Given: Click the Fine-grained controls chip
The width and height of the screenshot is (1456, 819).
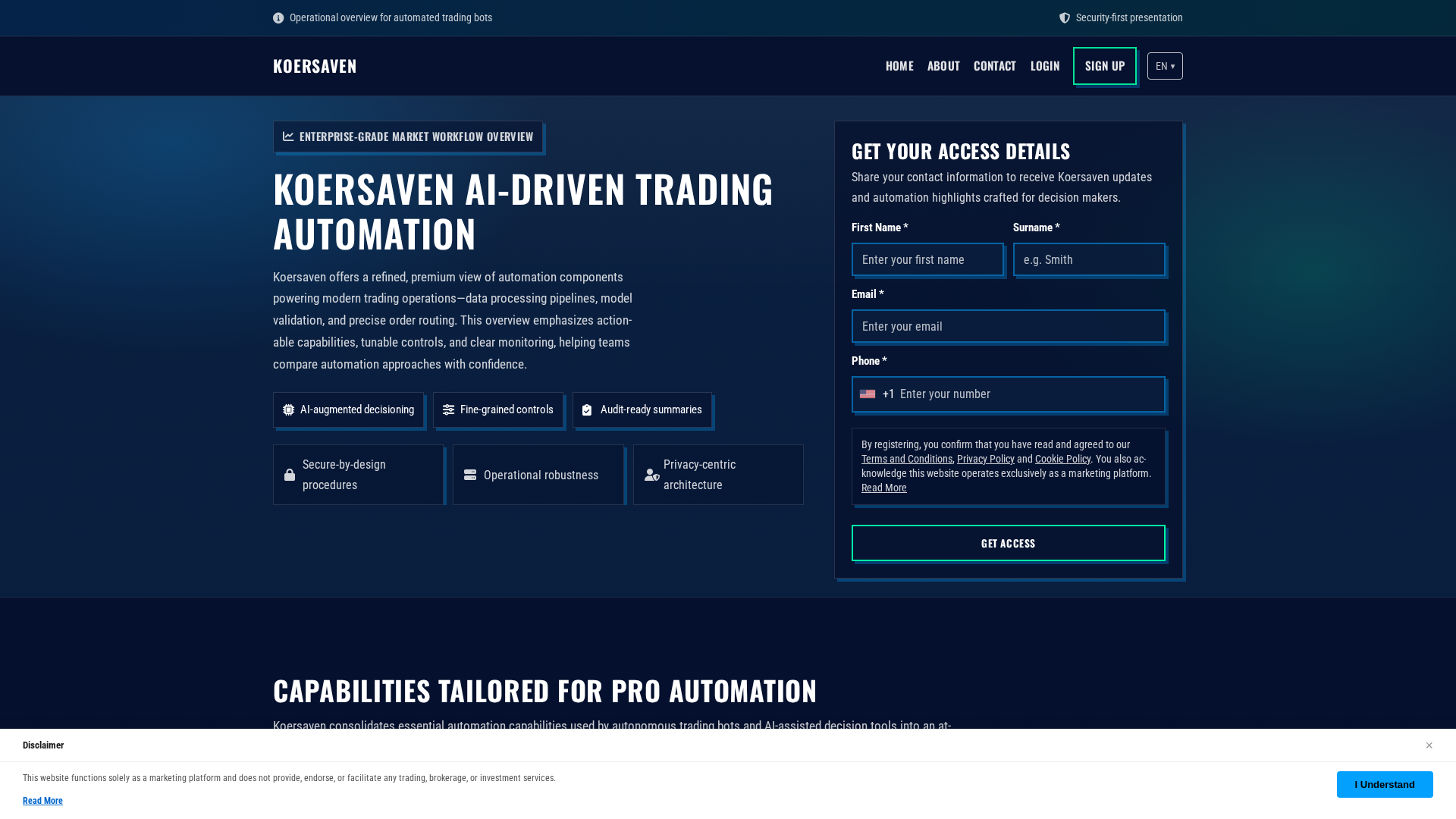Looking at the screenshot, I should [498, 409].
